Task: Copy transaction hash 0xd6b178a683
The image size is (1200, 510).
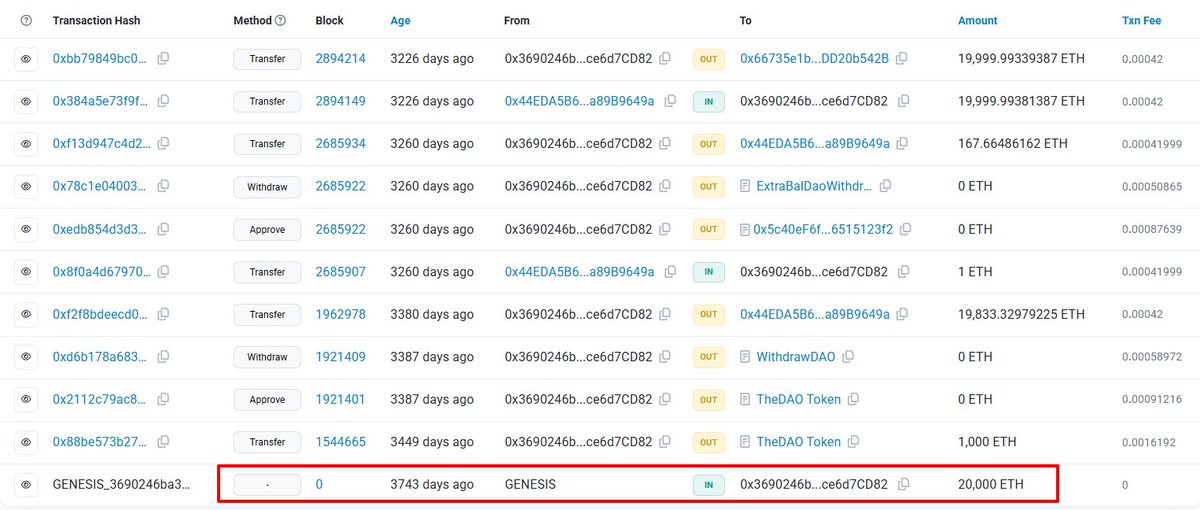Action: tap(163, 357)
